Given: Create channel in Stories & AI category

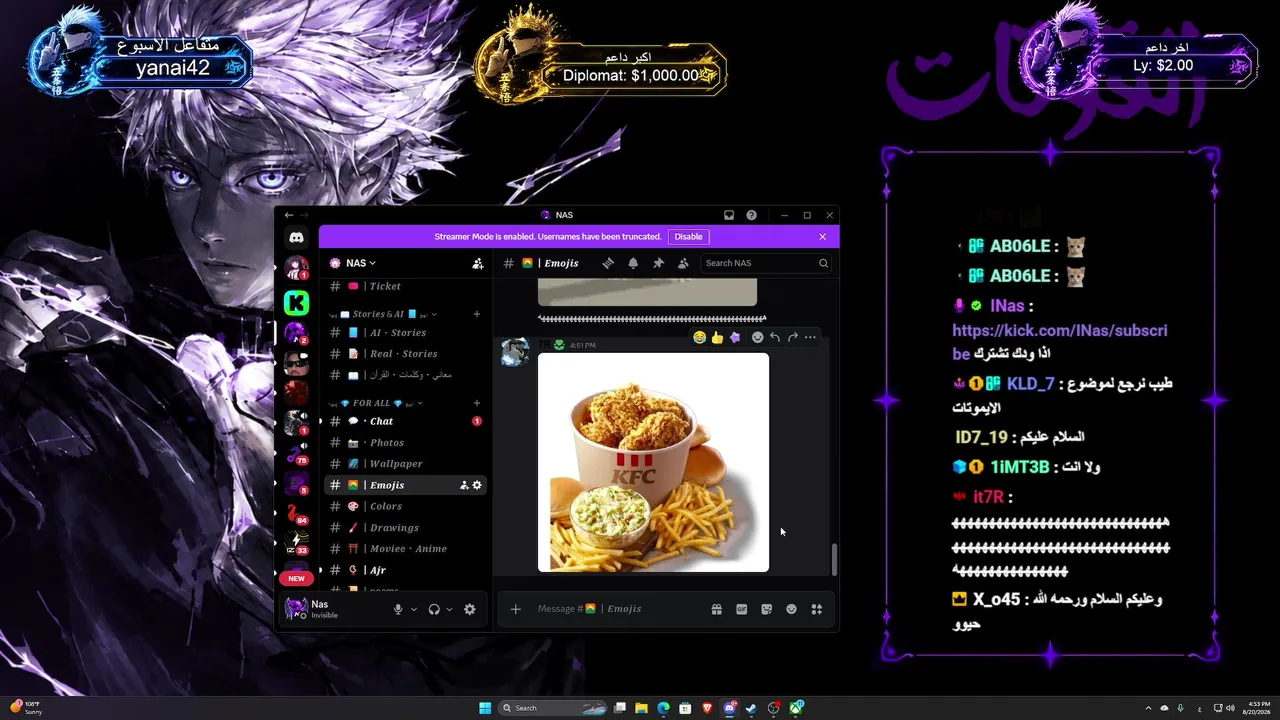Looking at the screenshot, I should click(x=477, y=314).
